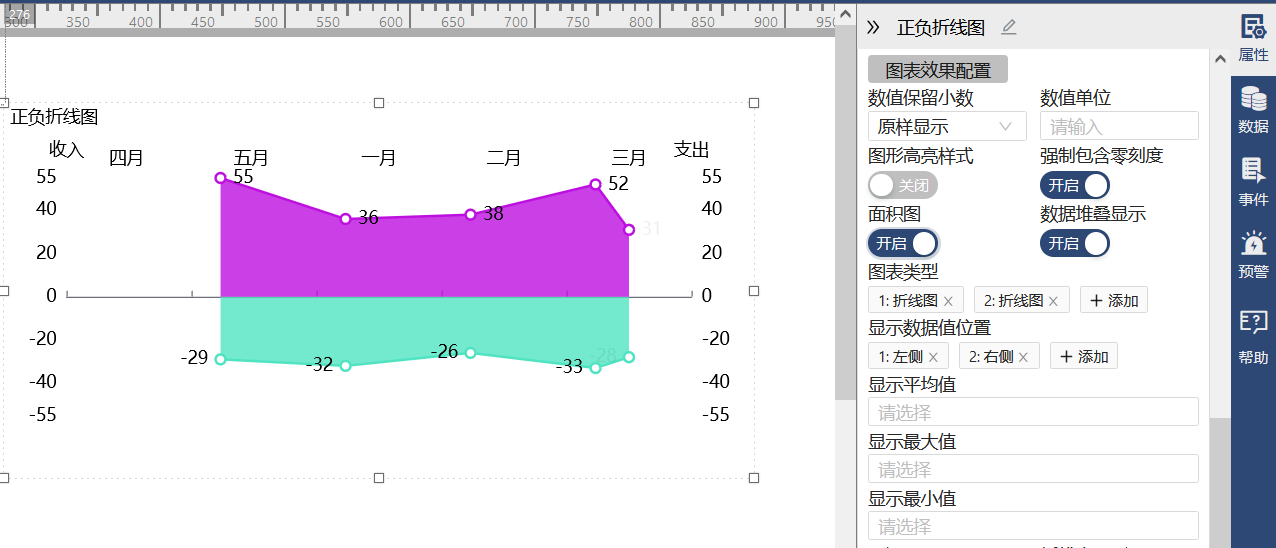This screenshot has width=1276, height=548.
Task: Click the 一月 category label
Action: (379, 157)
